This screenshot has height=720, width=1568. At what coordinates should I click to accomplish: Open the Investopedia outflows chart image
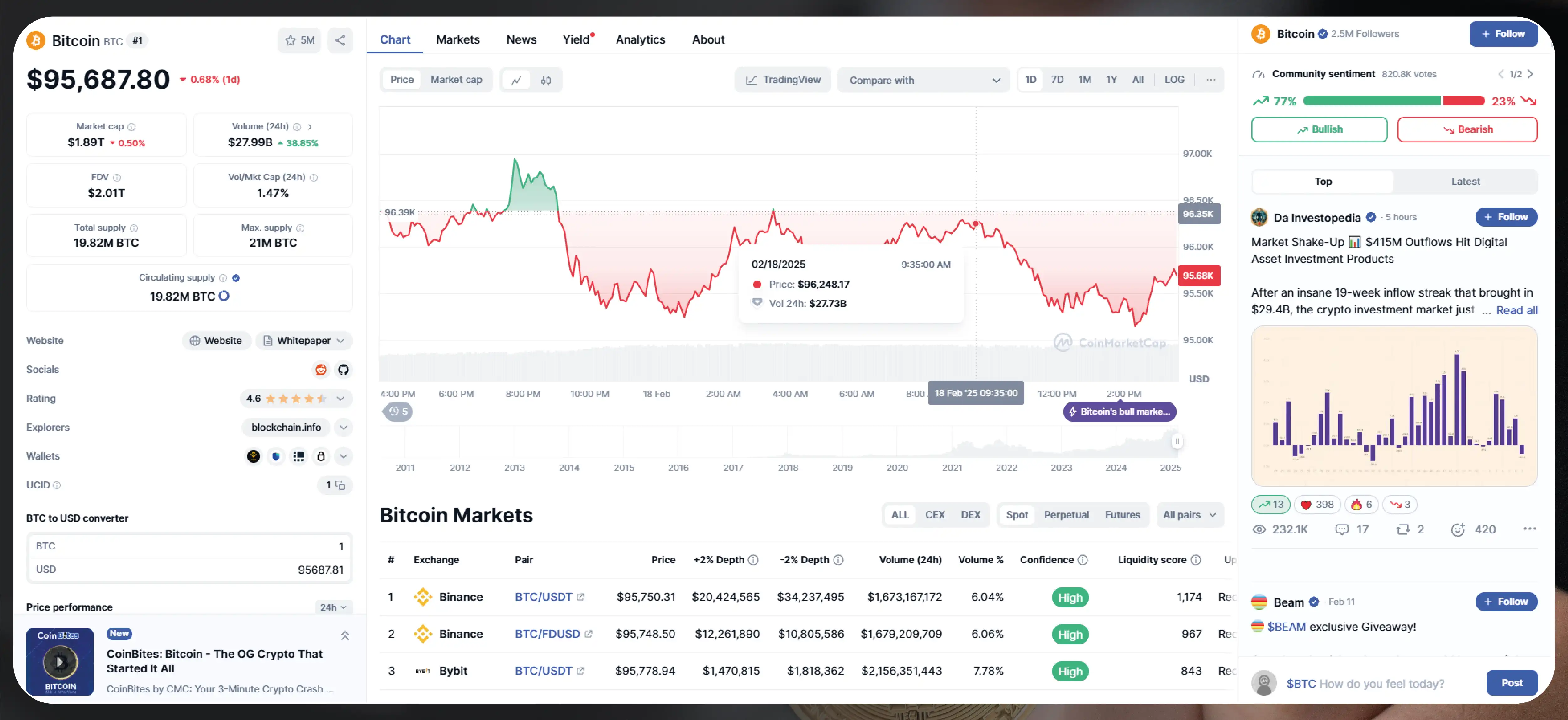[x=1394, y=406]
